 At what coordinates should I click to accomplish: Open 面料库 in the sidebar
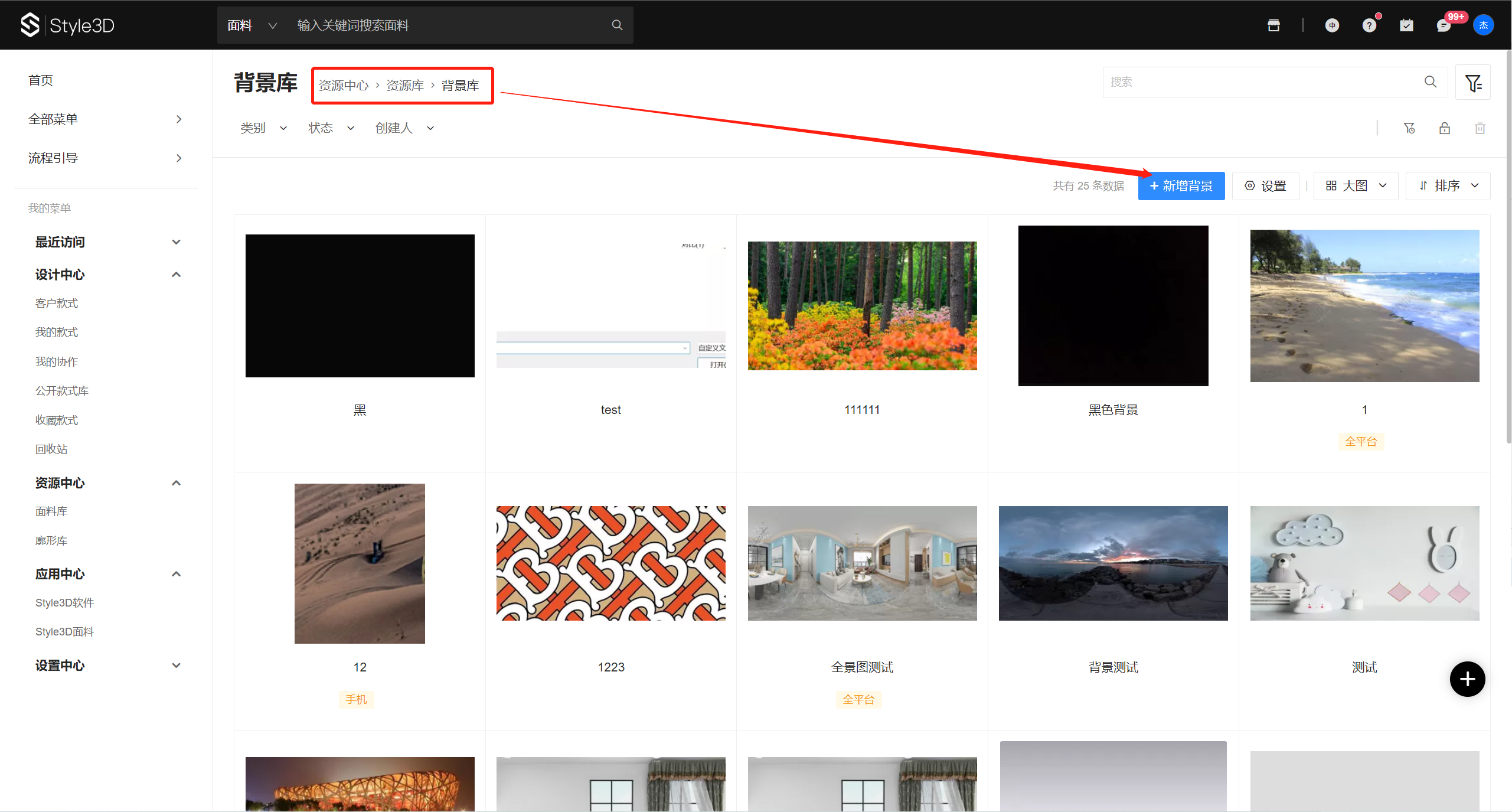tap(51, 511)
